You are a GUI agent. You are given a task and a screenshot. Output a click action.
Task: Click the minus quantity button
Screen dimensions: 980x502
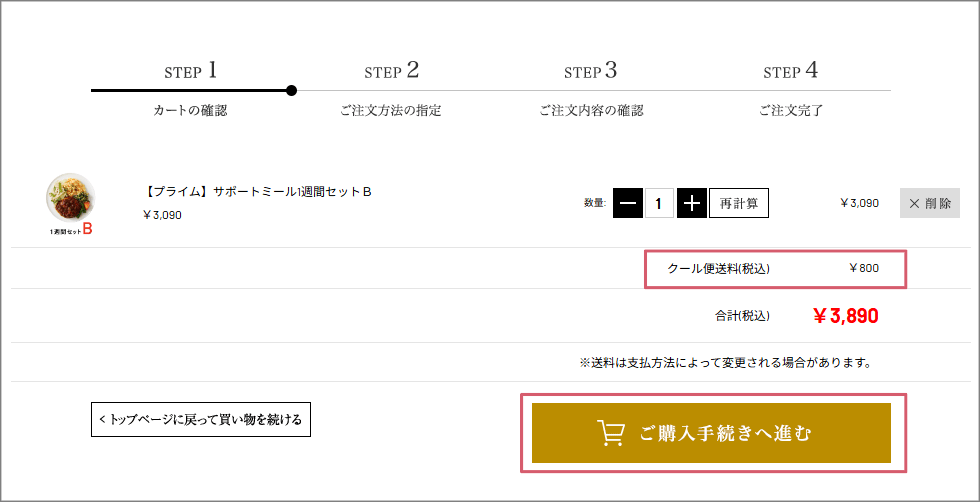pyautogui.click(x=627, y=203)
